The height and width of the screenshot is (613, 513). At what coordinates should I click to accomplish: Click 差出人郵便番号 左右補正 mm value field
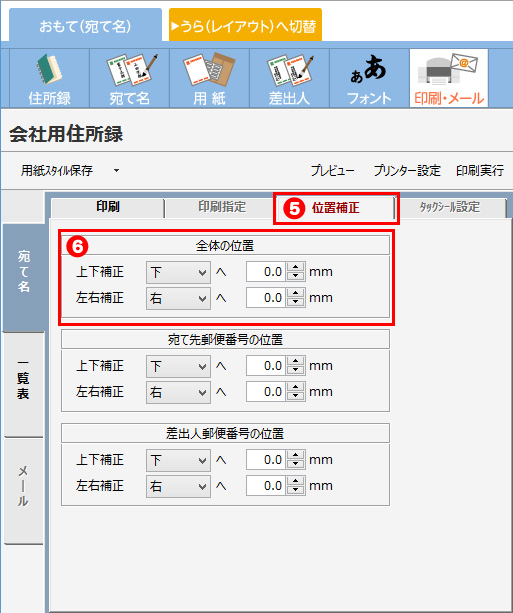(266, 486)
